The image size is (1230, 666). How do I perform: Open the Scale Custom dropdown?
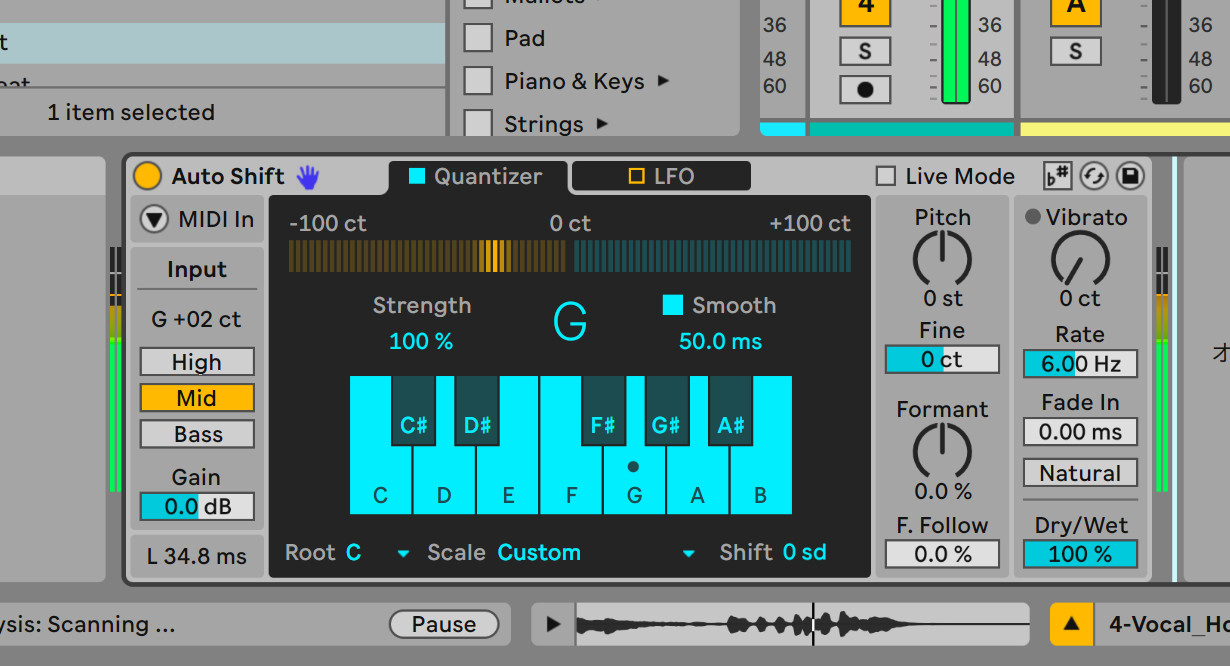point(688,553)
